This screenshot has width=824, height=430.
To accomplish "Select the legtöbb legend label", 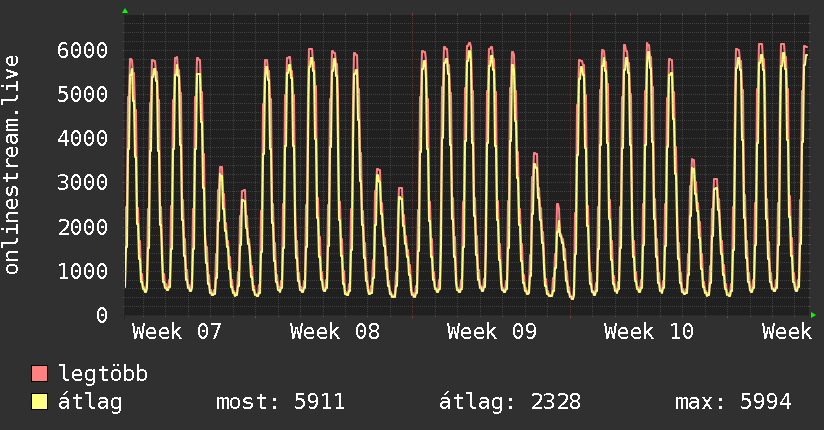I will tap(104, 375).
